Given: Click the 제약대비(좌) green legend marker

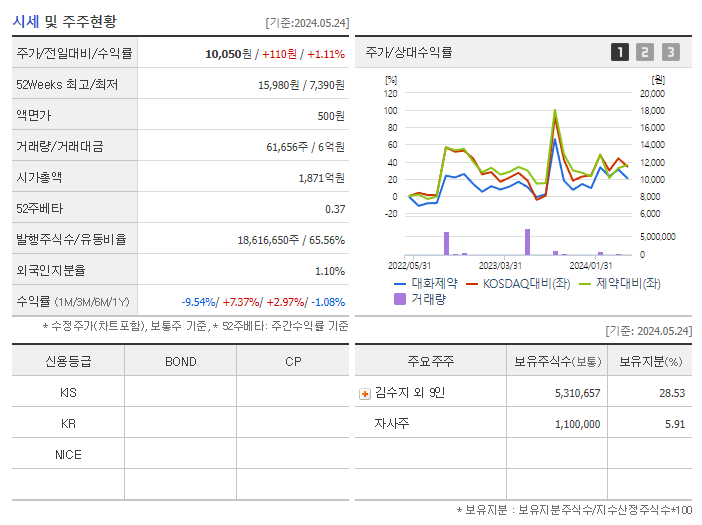Looking at the screenshot, I should pyautogui.click(x=585, y=284).
